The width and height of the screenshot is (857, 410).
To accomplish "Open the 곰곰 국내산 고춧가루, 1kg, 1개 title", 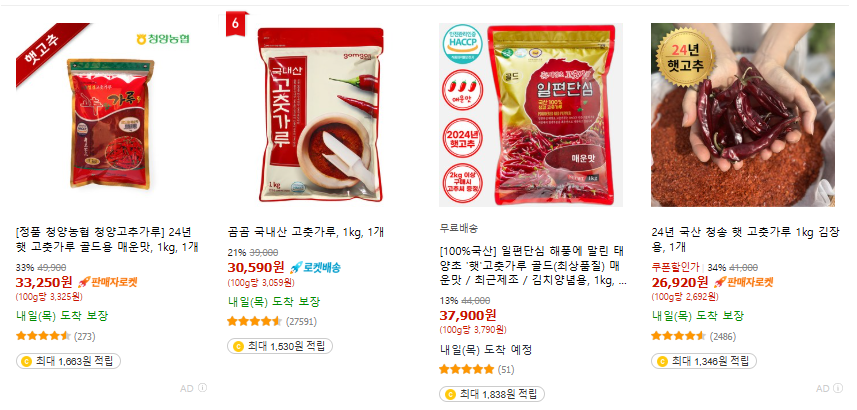I will pos(306,232).
